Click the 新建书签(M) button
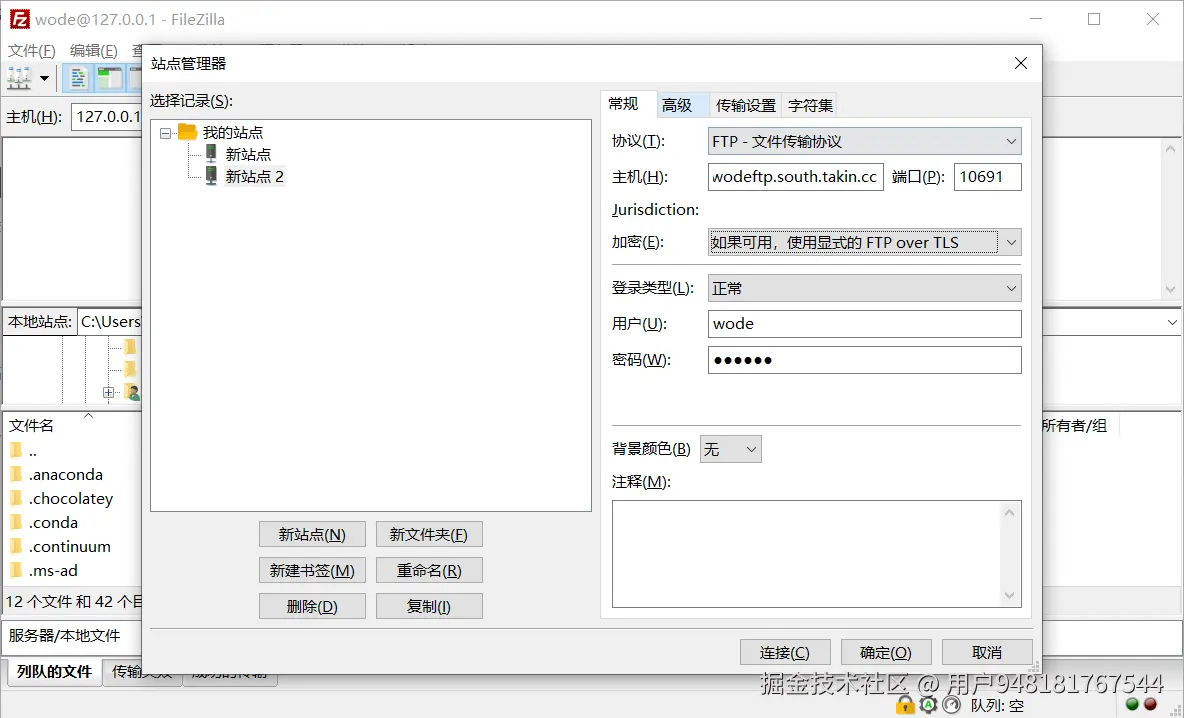Viewport: 1184px width, 718px height. [x=312, y=571]
